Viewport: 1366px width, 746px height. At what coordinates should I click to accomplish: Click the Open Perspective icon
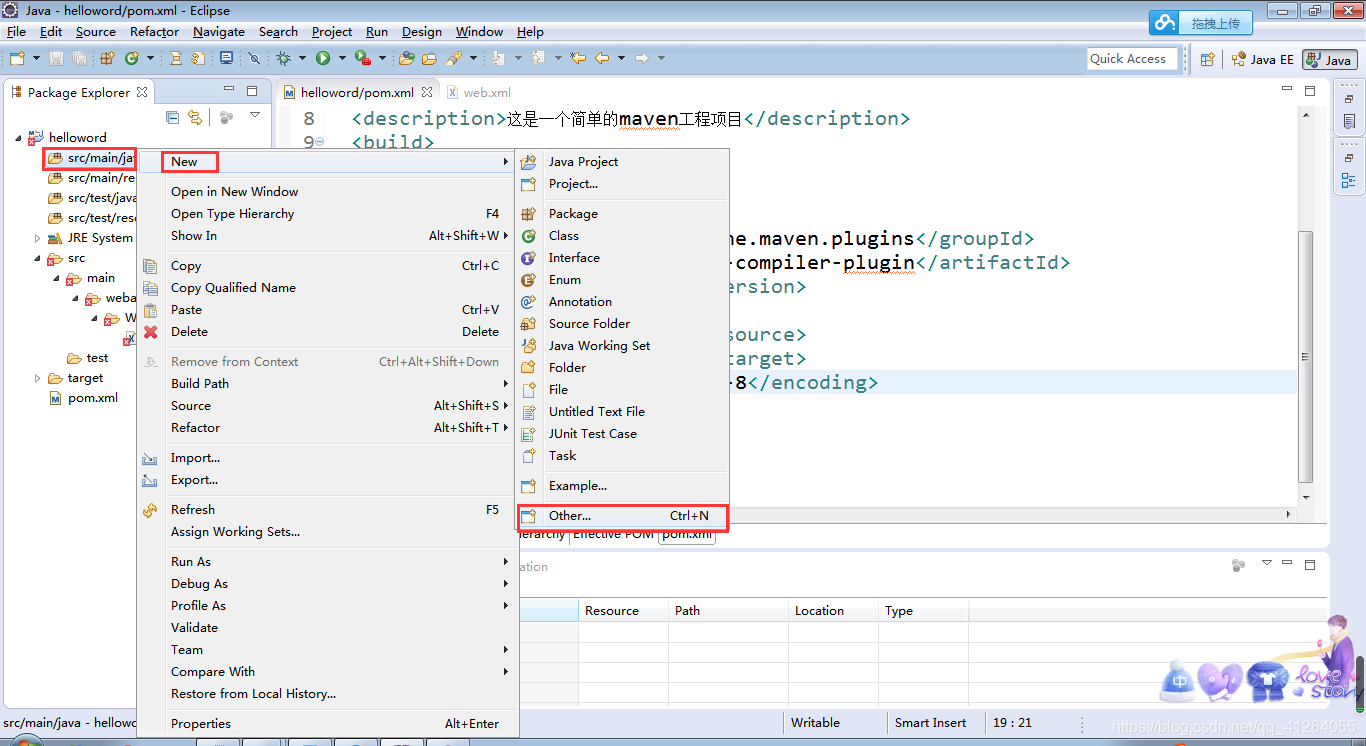pos(1207,60)
